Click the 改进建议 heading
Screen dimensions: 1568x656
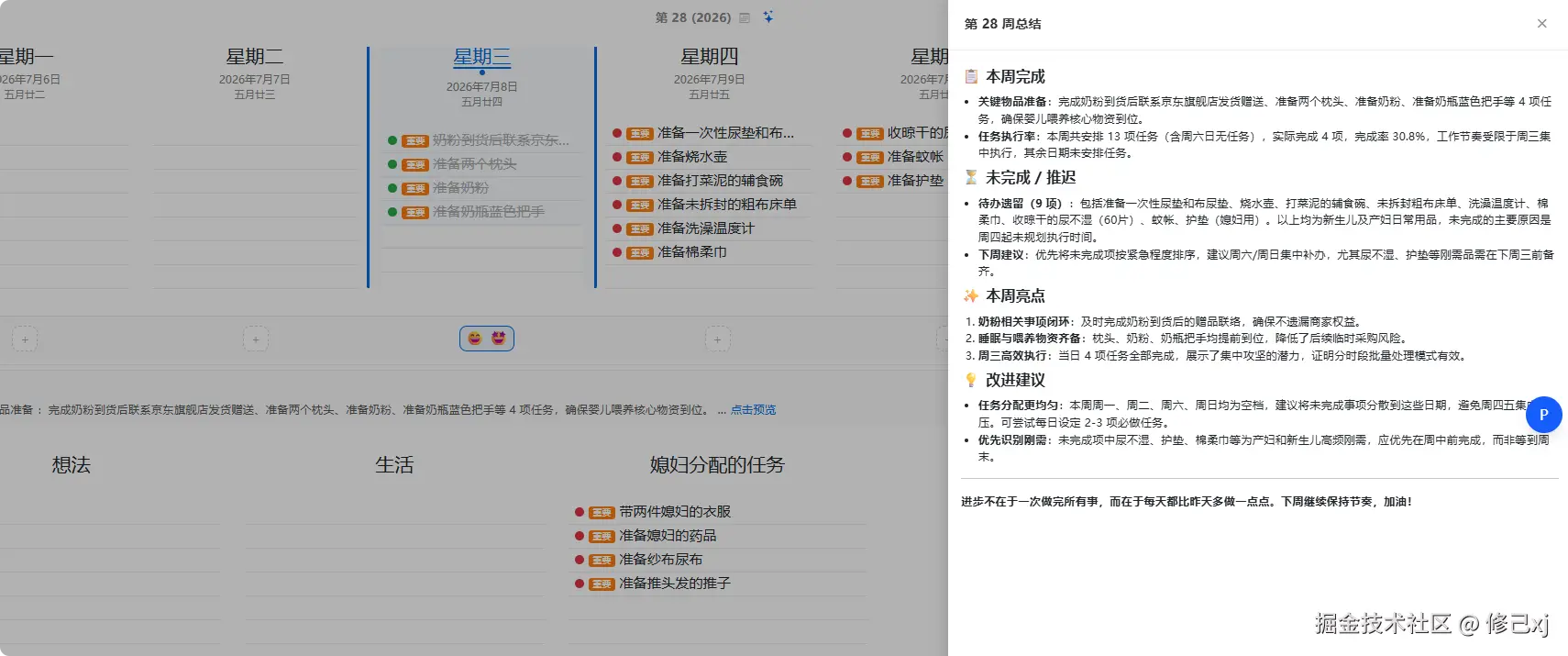[x=1015, y=379]
